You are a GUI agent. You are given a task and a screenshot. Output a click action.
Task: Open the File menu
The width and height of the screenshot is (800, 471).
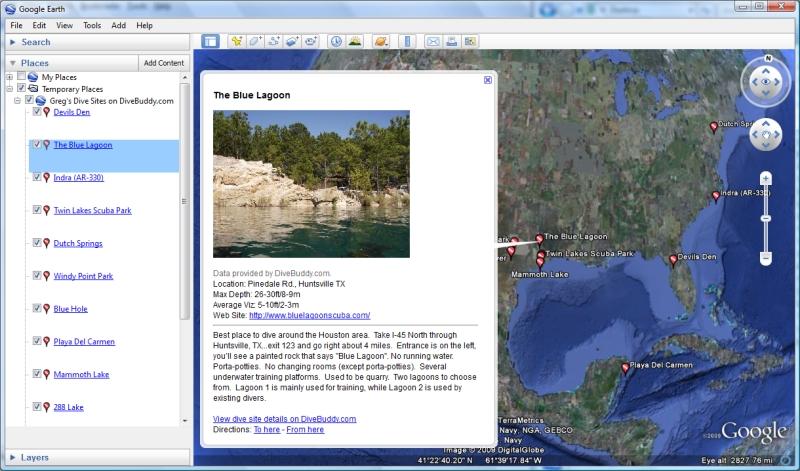coord(16,25)
